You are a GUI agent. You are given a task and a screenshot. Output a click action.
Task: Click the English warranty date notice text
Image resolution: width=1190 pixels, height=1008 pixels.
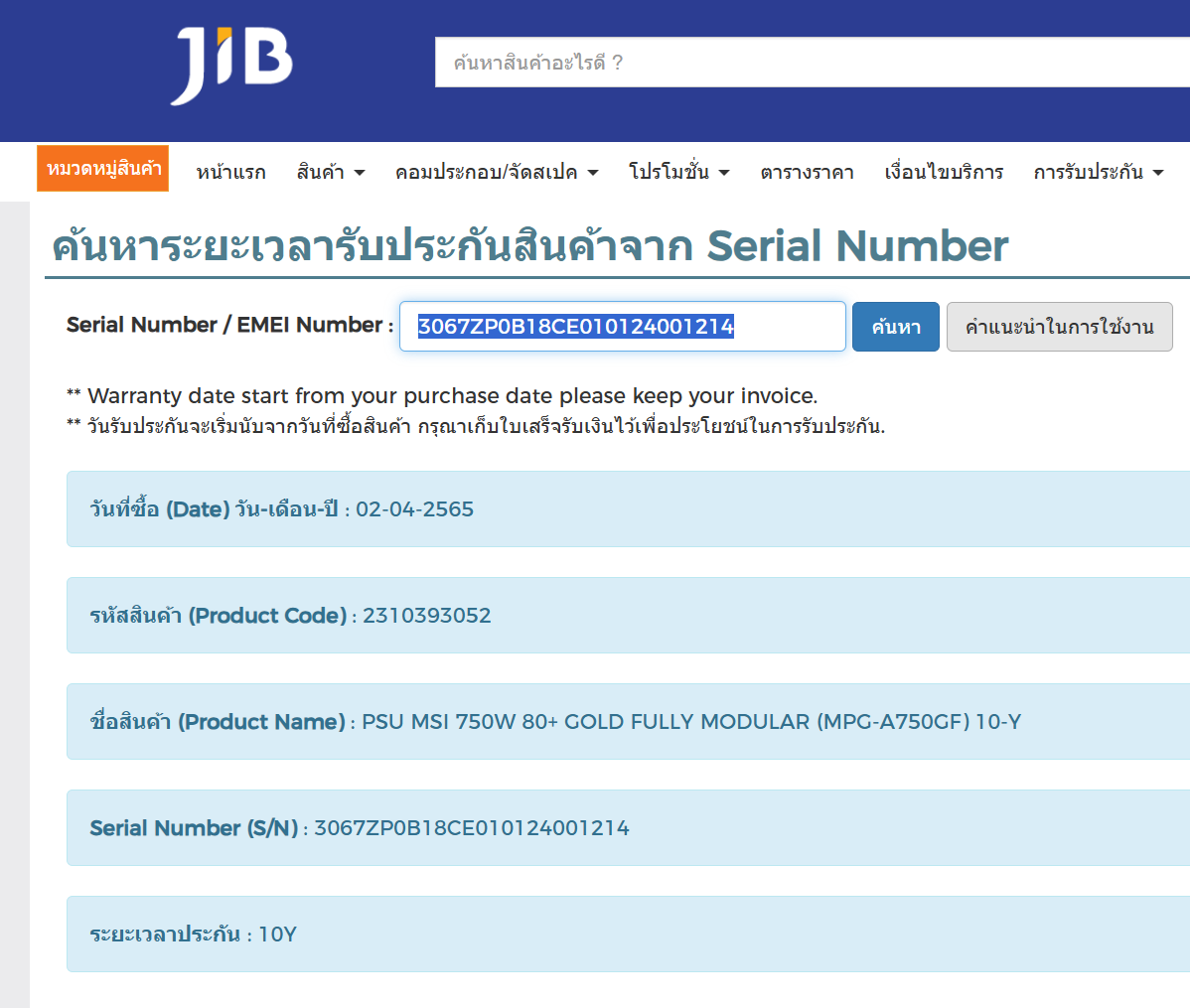tap(452, 396)
